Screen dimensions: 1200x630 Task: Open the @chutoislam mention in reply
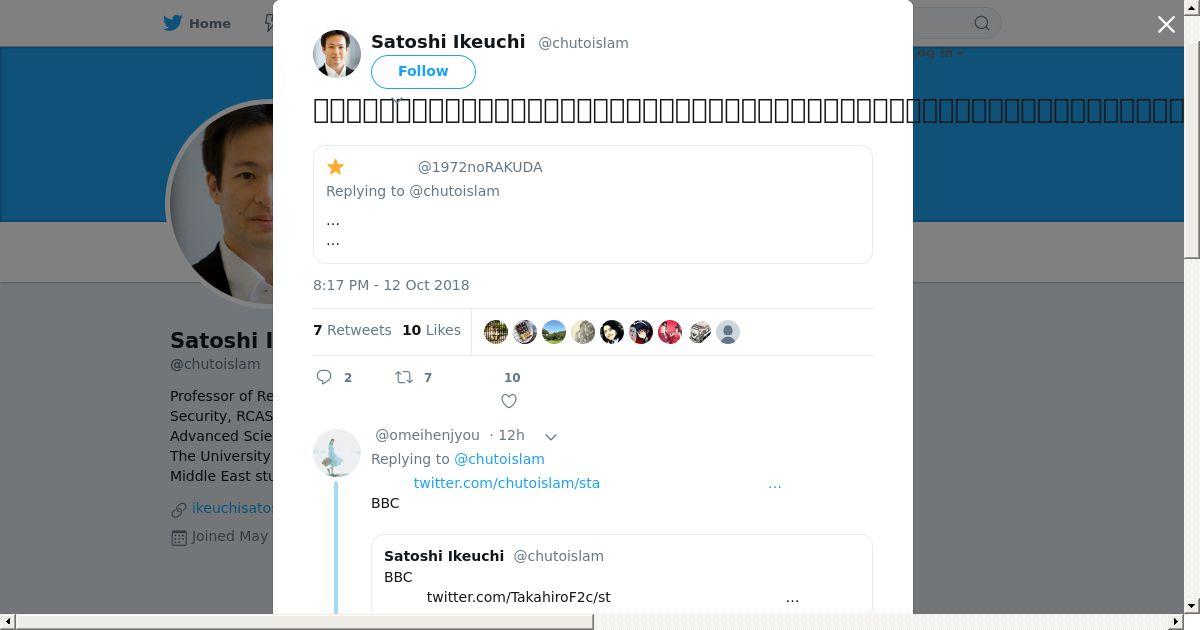point(499,459)
